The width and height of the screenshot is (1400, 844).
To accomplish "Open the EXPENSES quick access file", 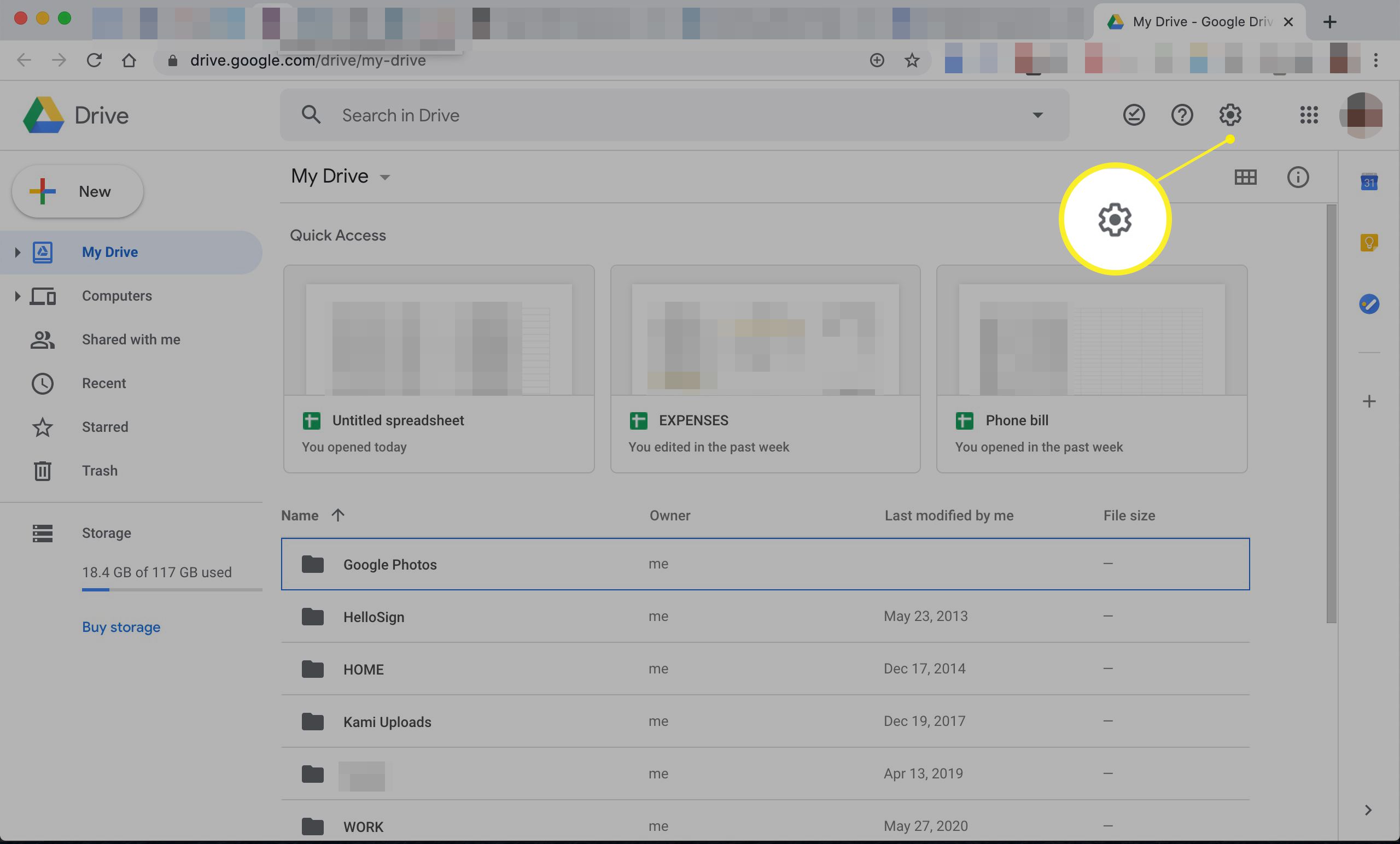I will point(765,368).
